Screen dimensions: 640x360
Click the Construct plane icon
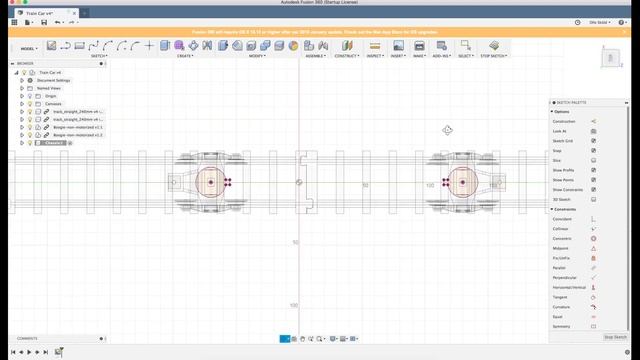click(347, 46)
